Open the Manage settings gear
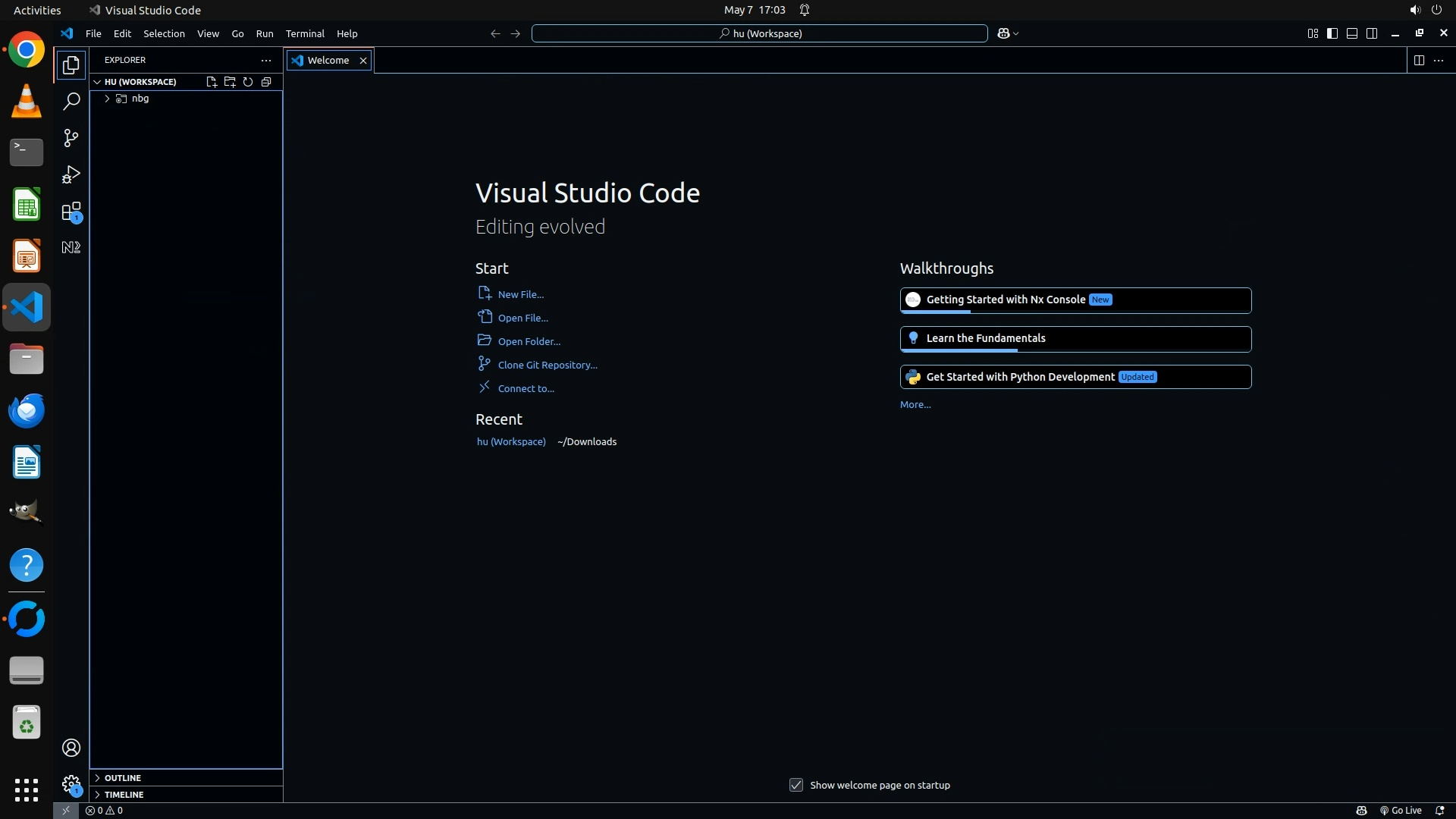The height and width of the screenshot is (819, 1456). (71, 784)
